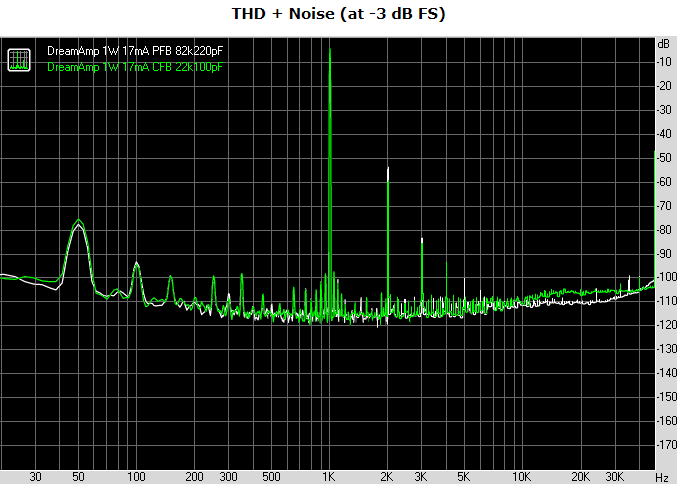Click the 30K frequency axis label
The image size is (677, 484).
tap(614, 477)
